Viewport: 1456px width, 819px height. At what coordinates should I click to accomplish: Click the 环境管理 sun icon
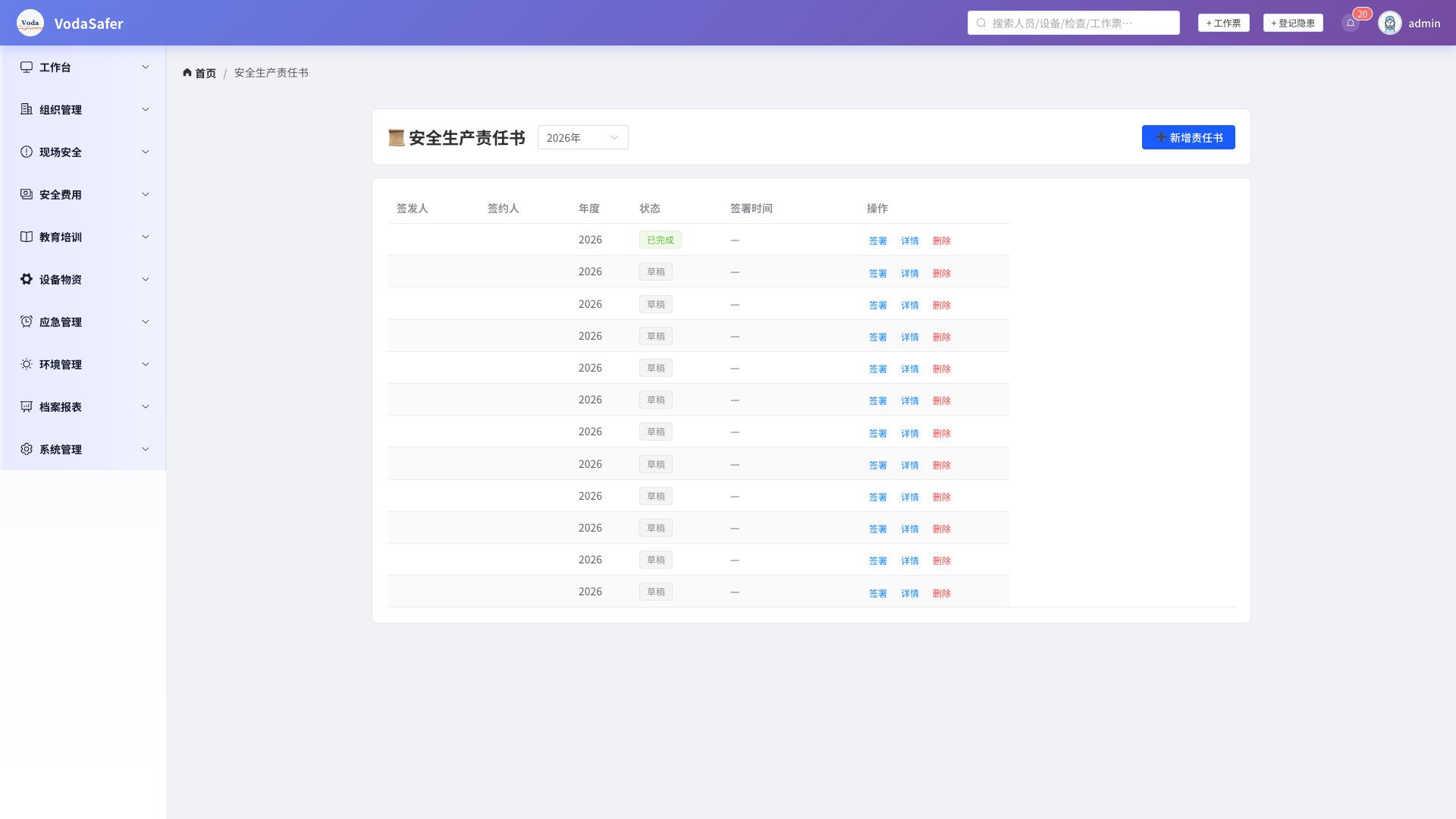pyautogui.click(x=27, y=364)
